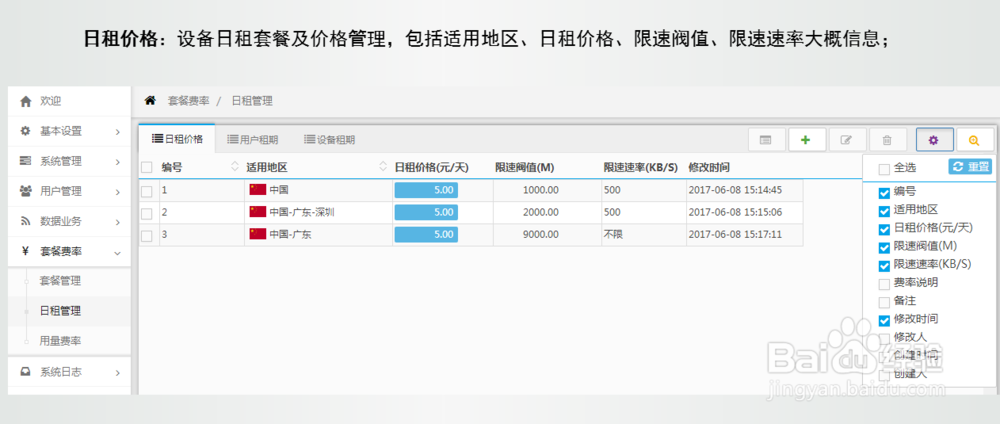Image resolution: width=1000 pixels, height=424 pixels.
Task: Expand 基本设置 sidebar menu
Action: (70, 131)
